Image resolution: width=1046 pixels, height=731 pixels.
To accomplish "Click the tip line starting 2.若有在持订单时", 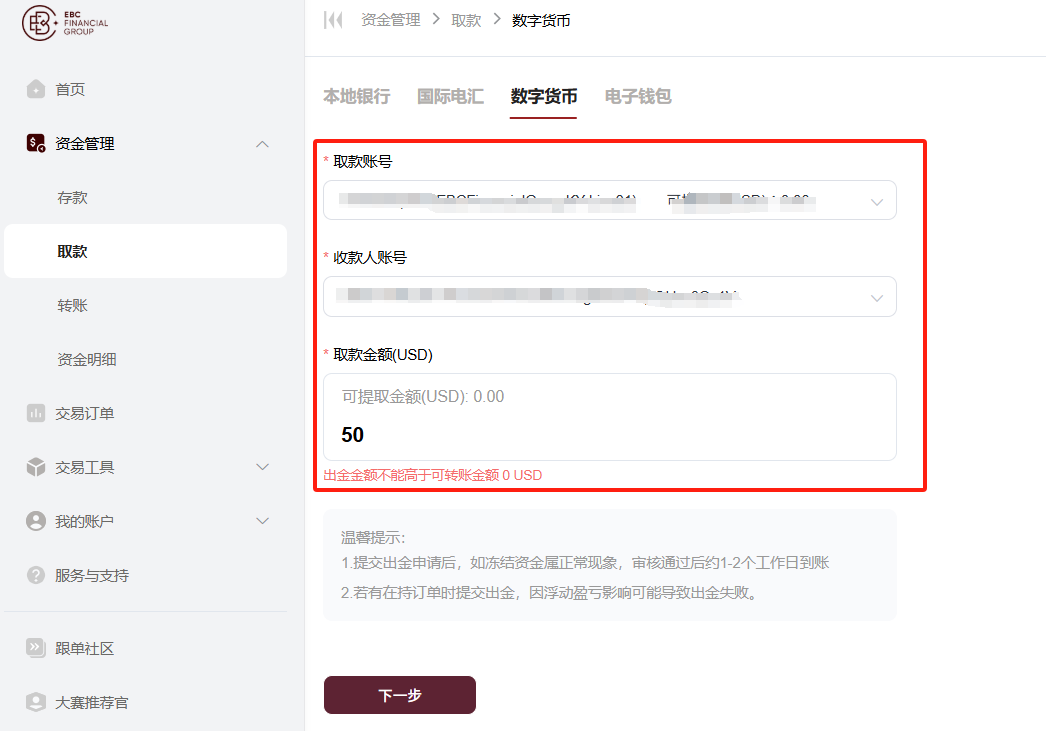I will [x=552, y=592].
